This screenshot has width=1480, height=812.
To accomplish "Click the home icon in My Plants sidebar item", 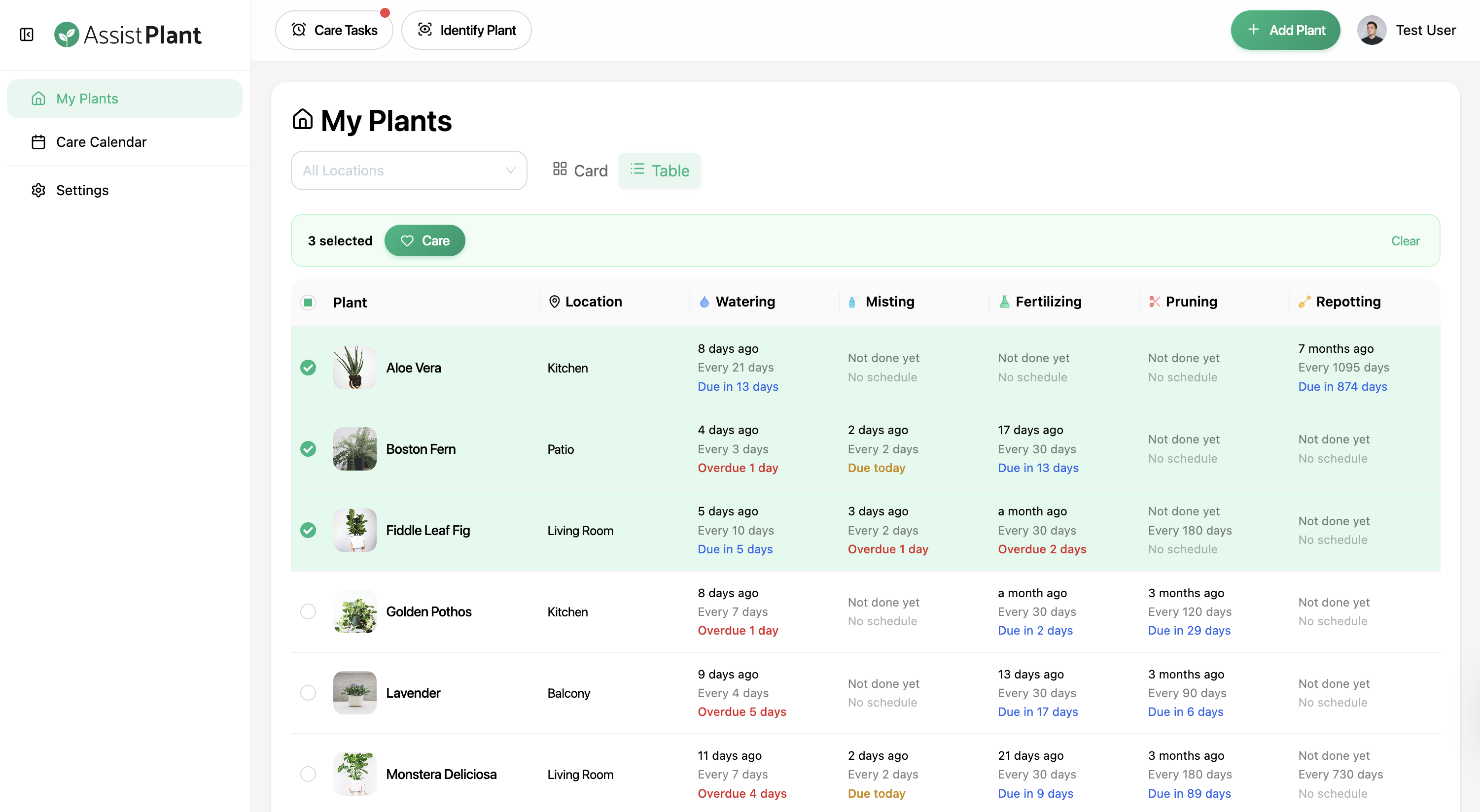I will click(38, 99).
